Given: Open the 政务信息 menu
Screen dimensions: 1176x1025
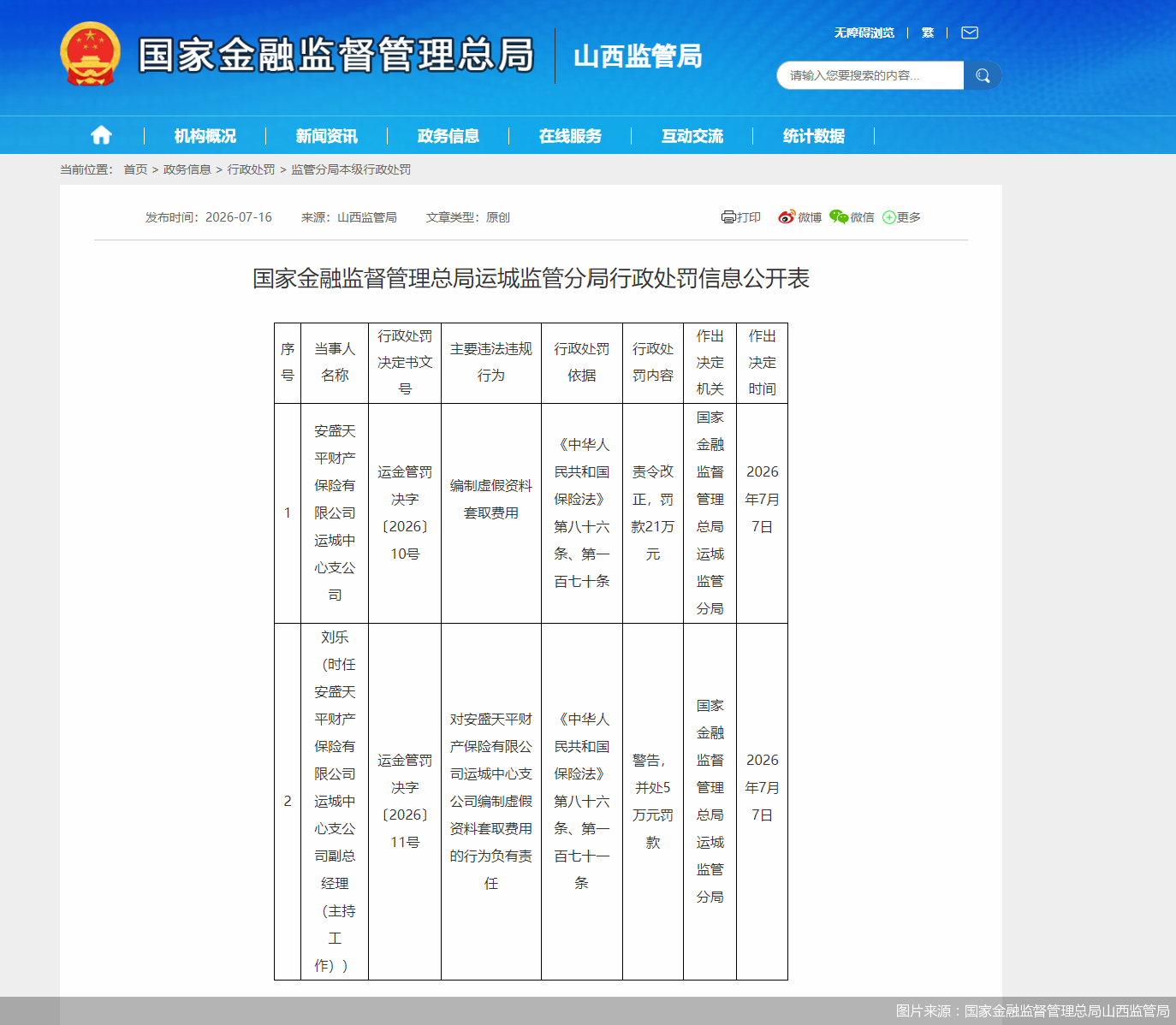Looking at the screenshot, I should click(448, 135).
